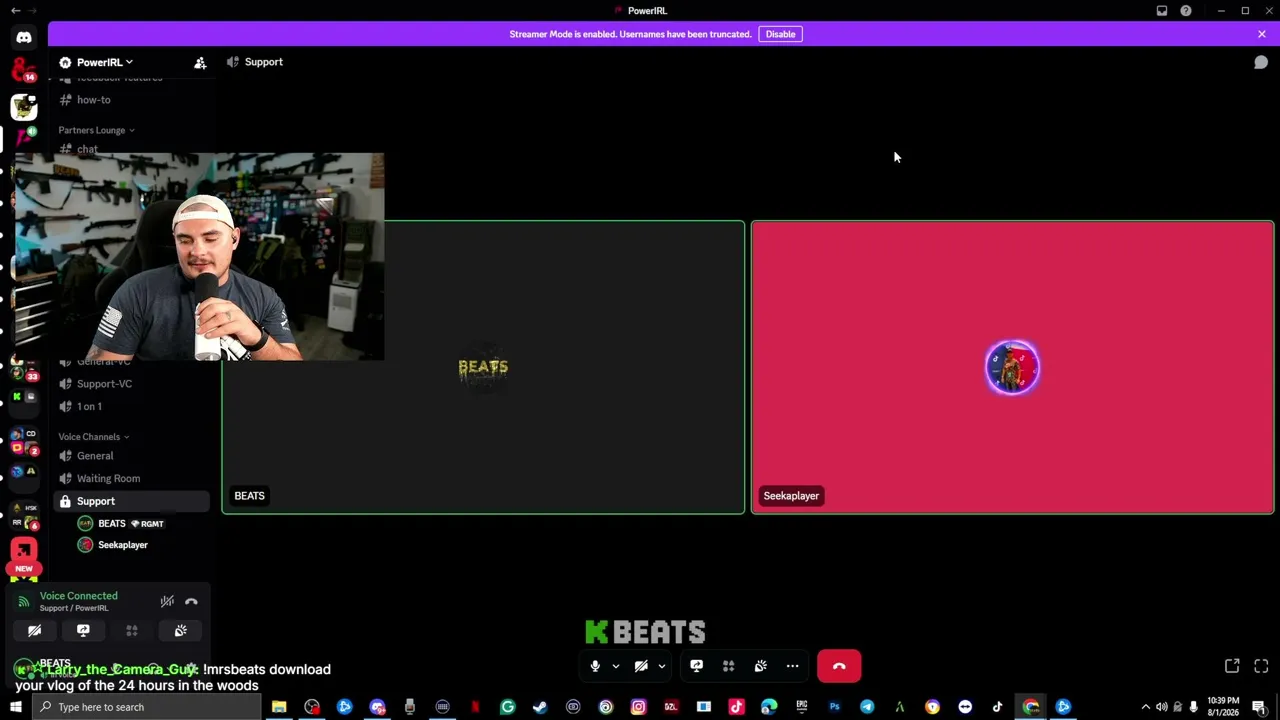Open soundboard from call control bar
This screenshot has height=720, width=1280.
click(x=760, y=666)
